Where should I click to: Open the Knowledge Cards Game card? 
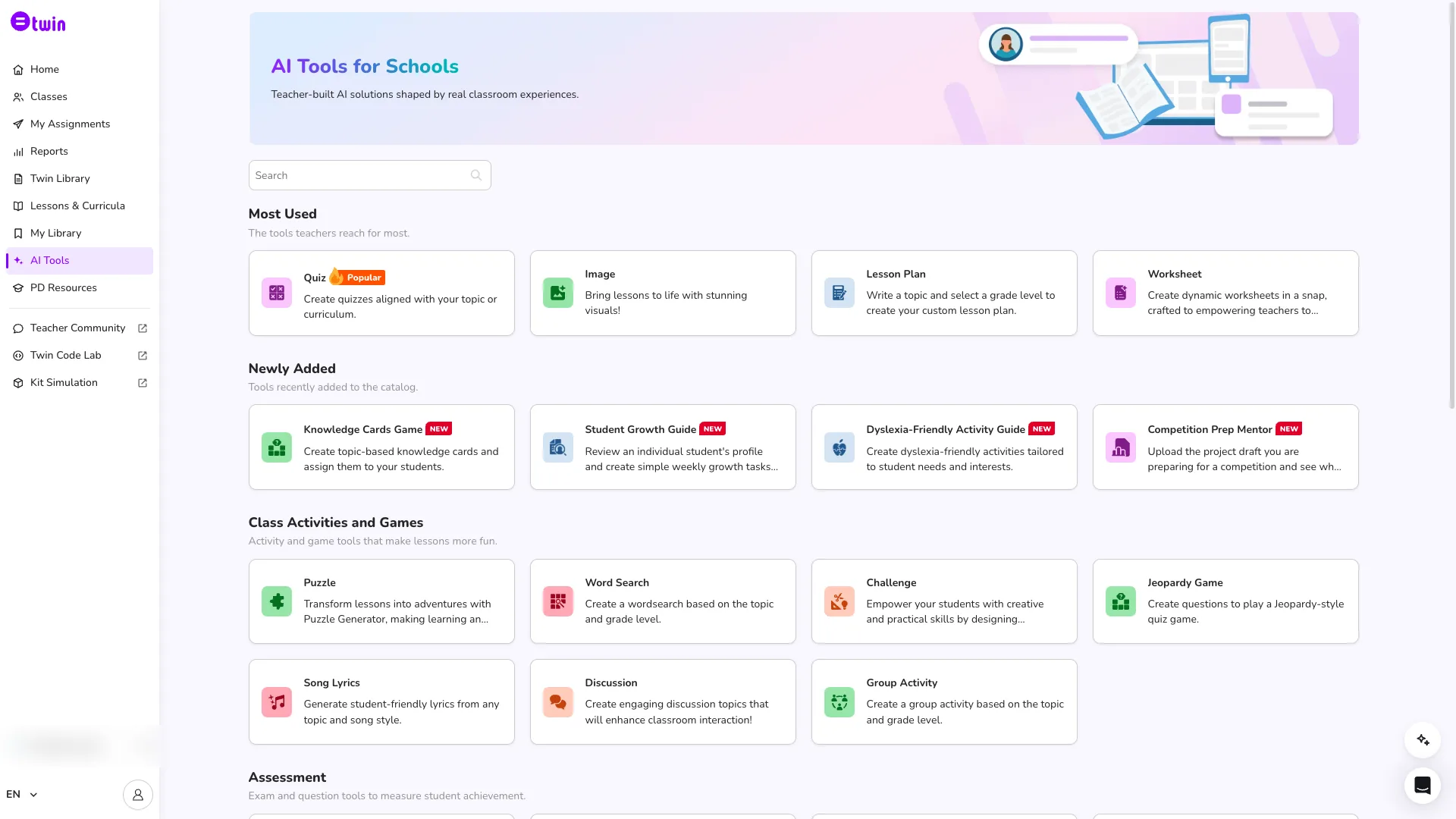(x=381, y=447)
